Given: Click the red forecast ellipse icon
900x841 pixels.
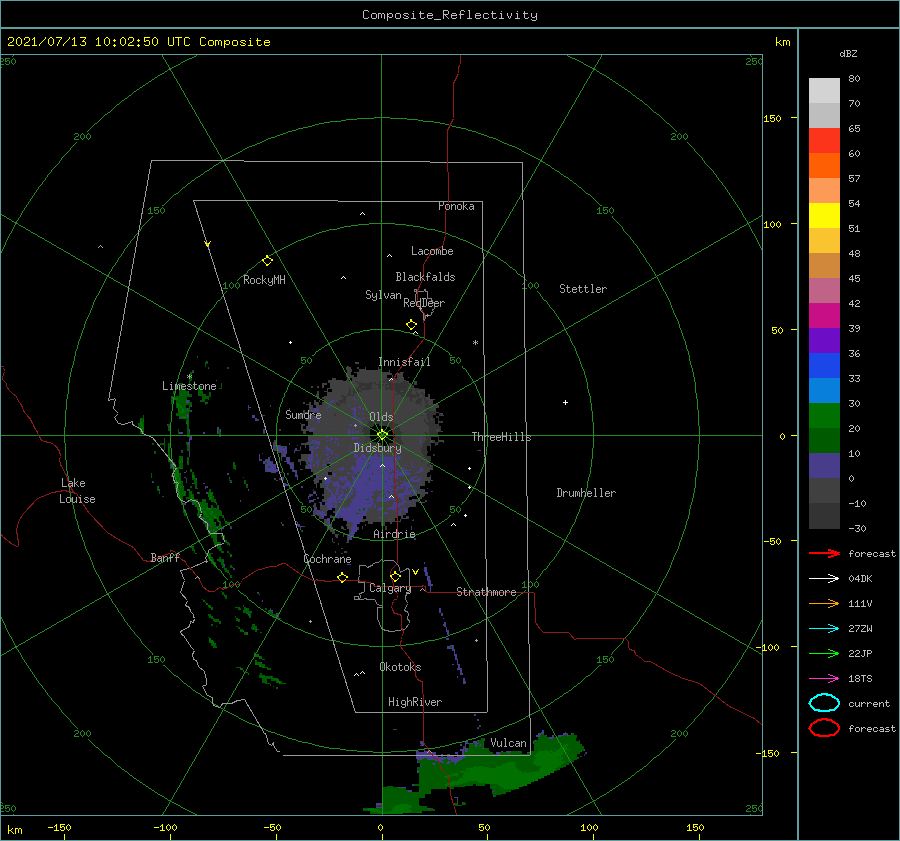Looking at the screenshot, I should [824, 728].
